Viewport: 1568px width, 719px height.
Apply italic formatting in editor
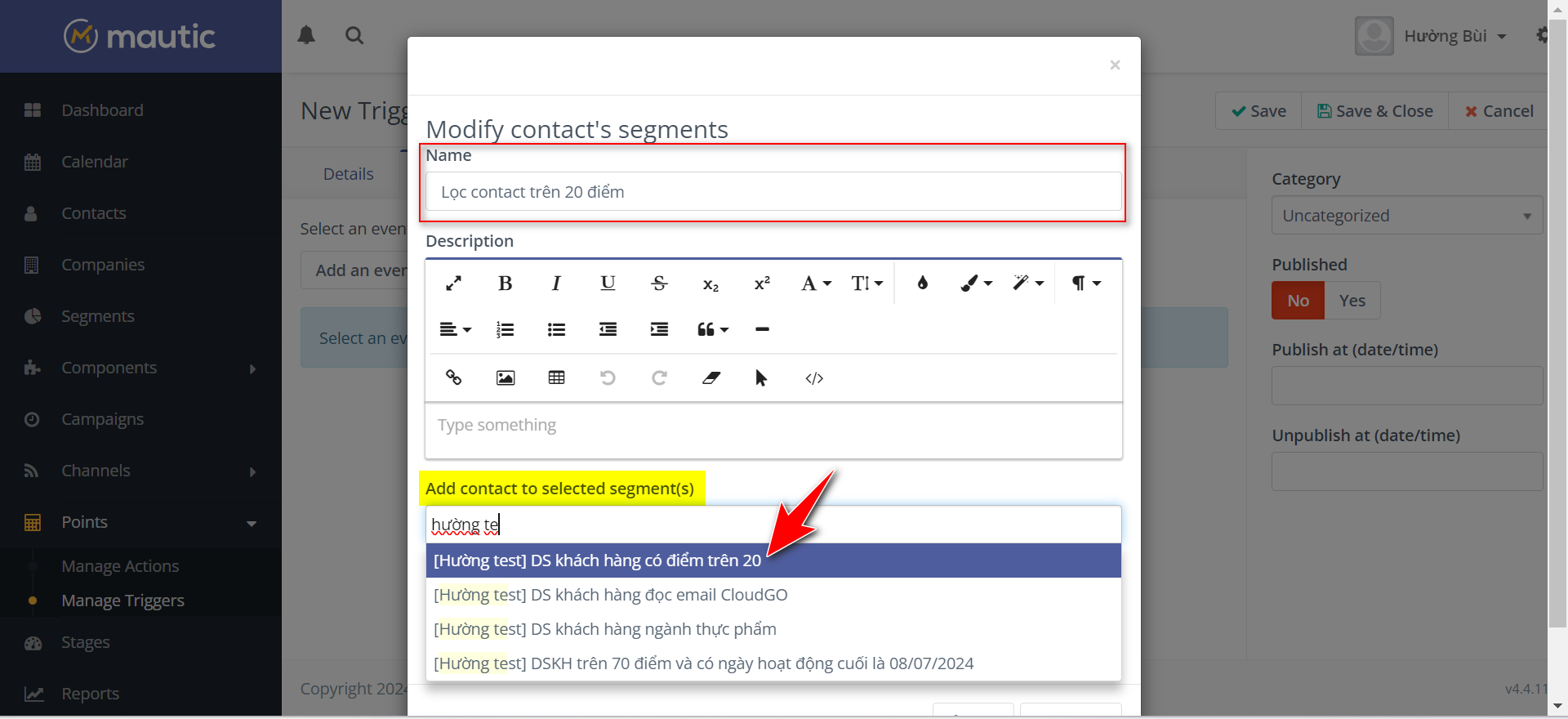point(556,284)
